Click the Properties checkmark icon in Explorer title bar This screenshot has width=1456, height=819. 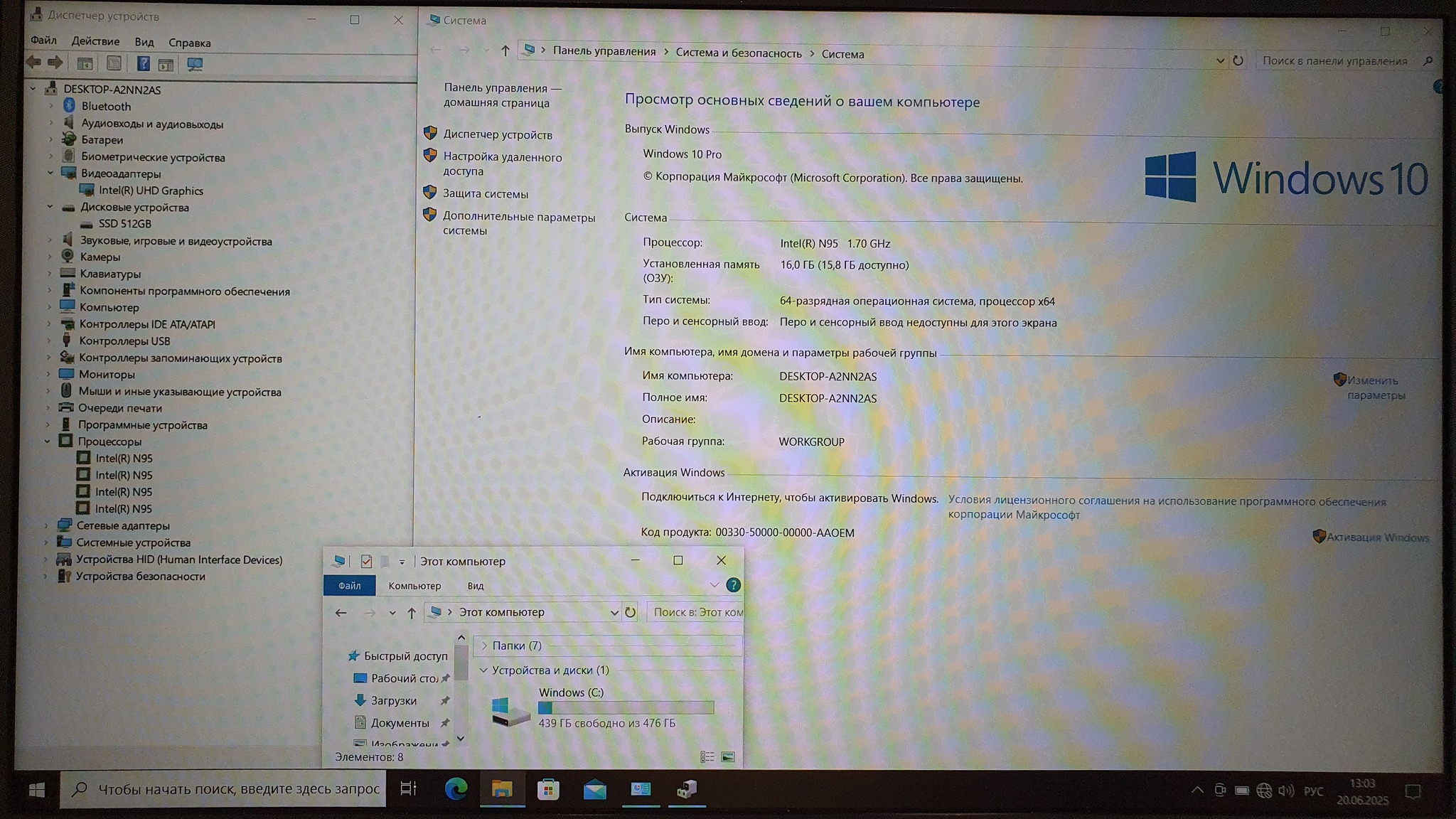(366, 562)
